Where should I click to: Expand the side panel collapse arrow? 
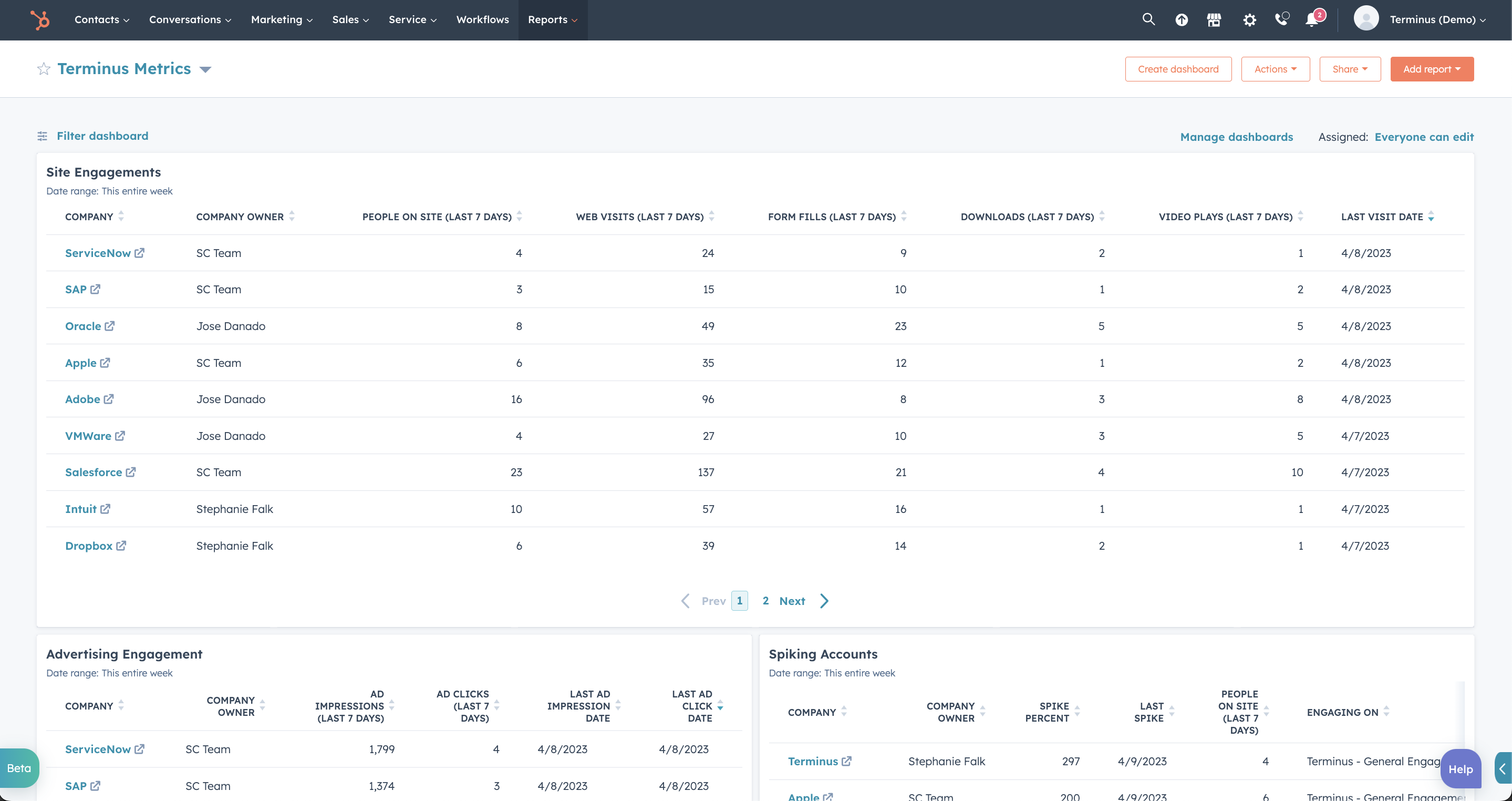click(1503, 769)
